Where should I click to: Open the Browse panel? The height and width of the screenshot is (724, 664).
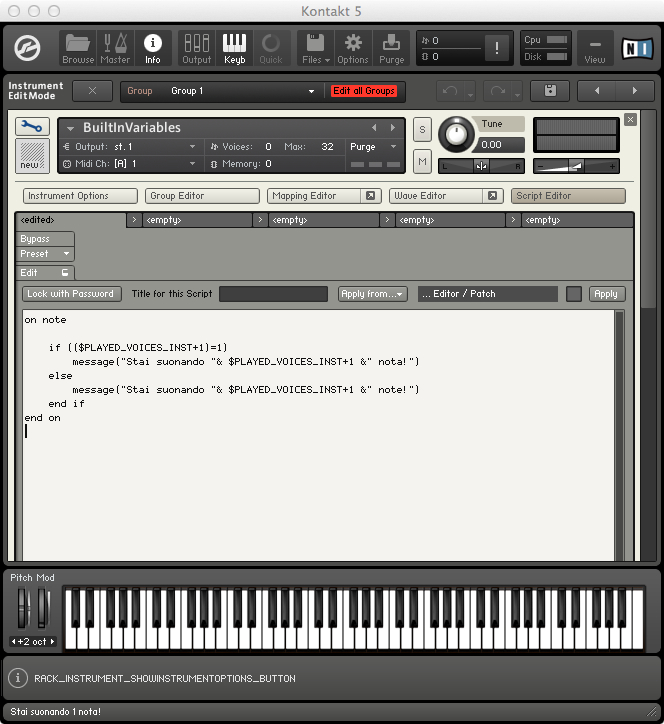(78, 48)
